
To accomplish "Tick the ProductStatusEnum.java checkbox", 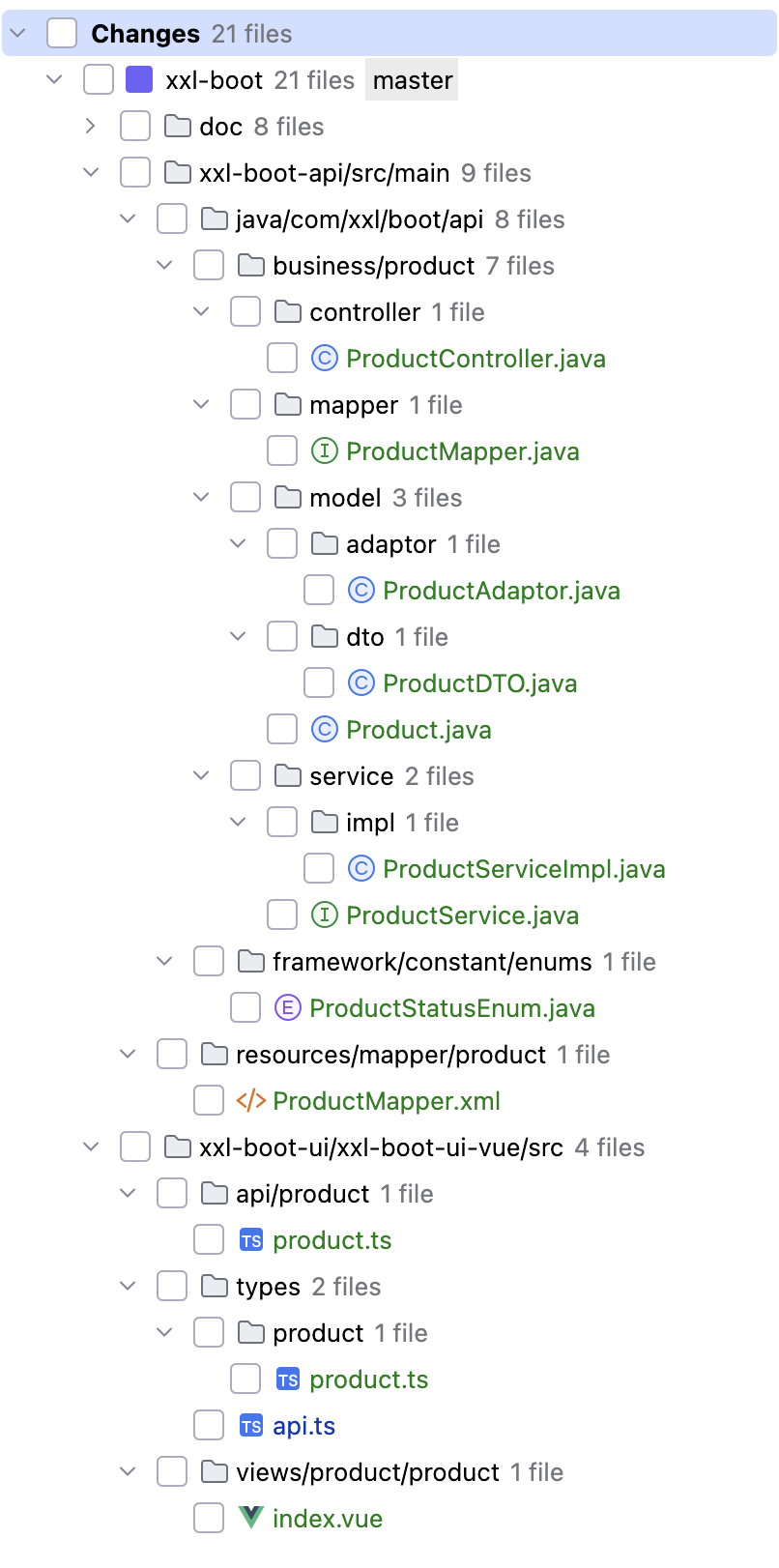I will 245,1008.
